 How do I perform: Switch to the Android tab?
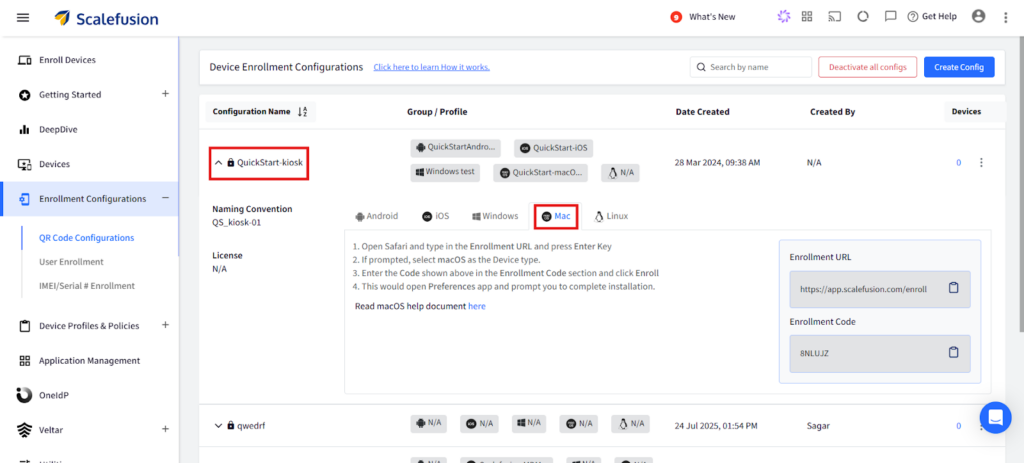pos(377,216)
